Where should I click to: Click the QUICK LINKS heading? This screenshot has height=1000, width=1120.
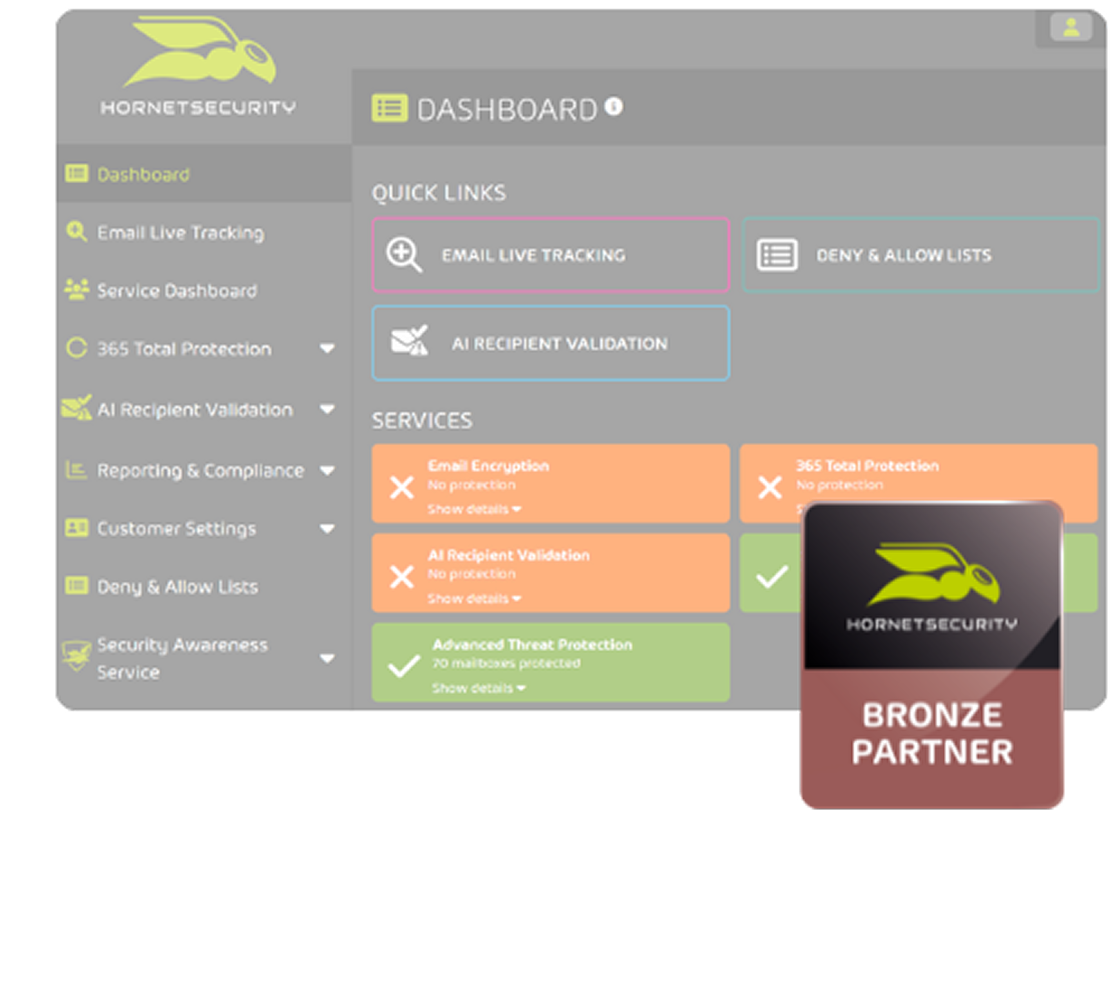[x=439, y=193]
